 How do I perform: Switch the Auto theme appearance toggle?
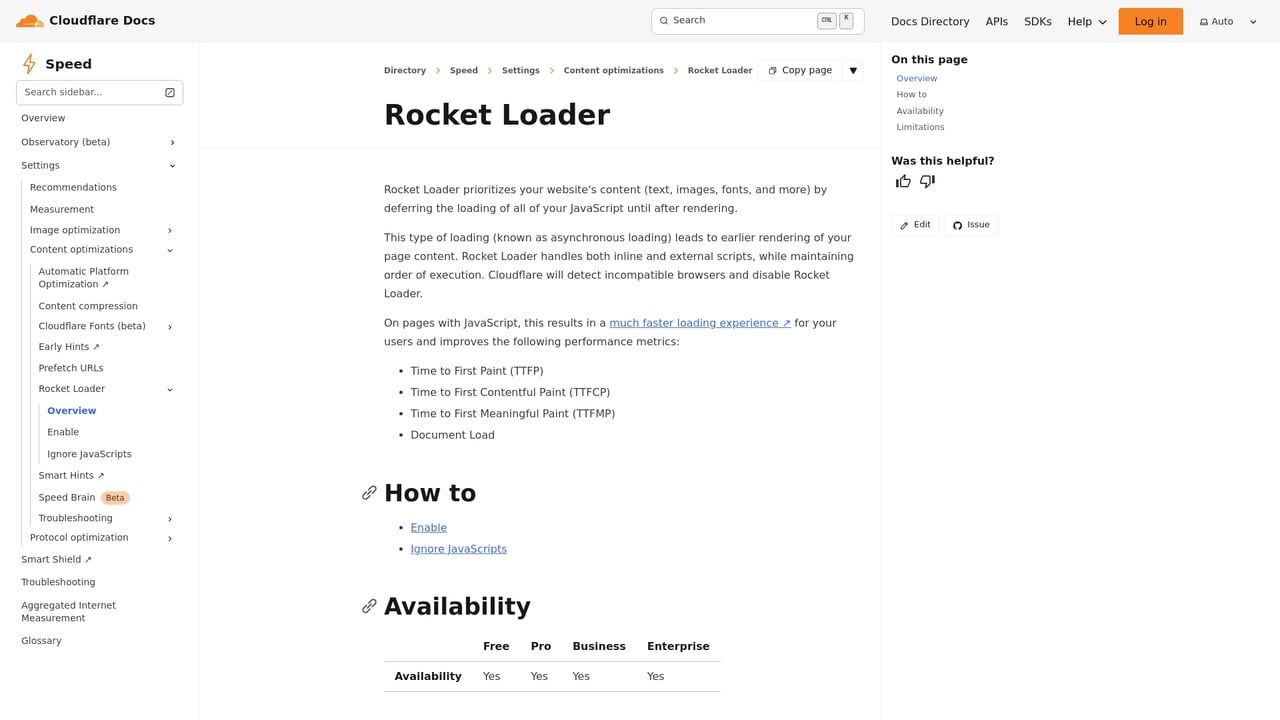coord(1227,21)
